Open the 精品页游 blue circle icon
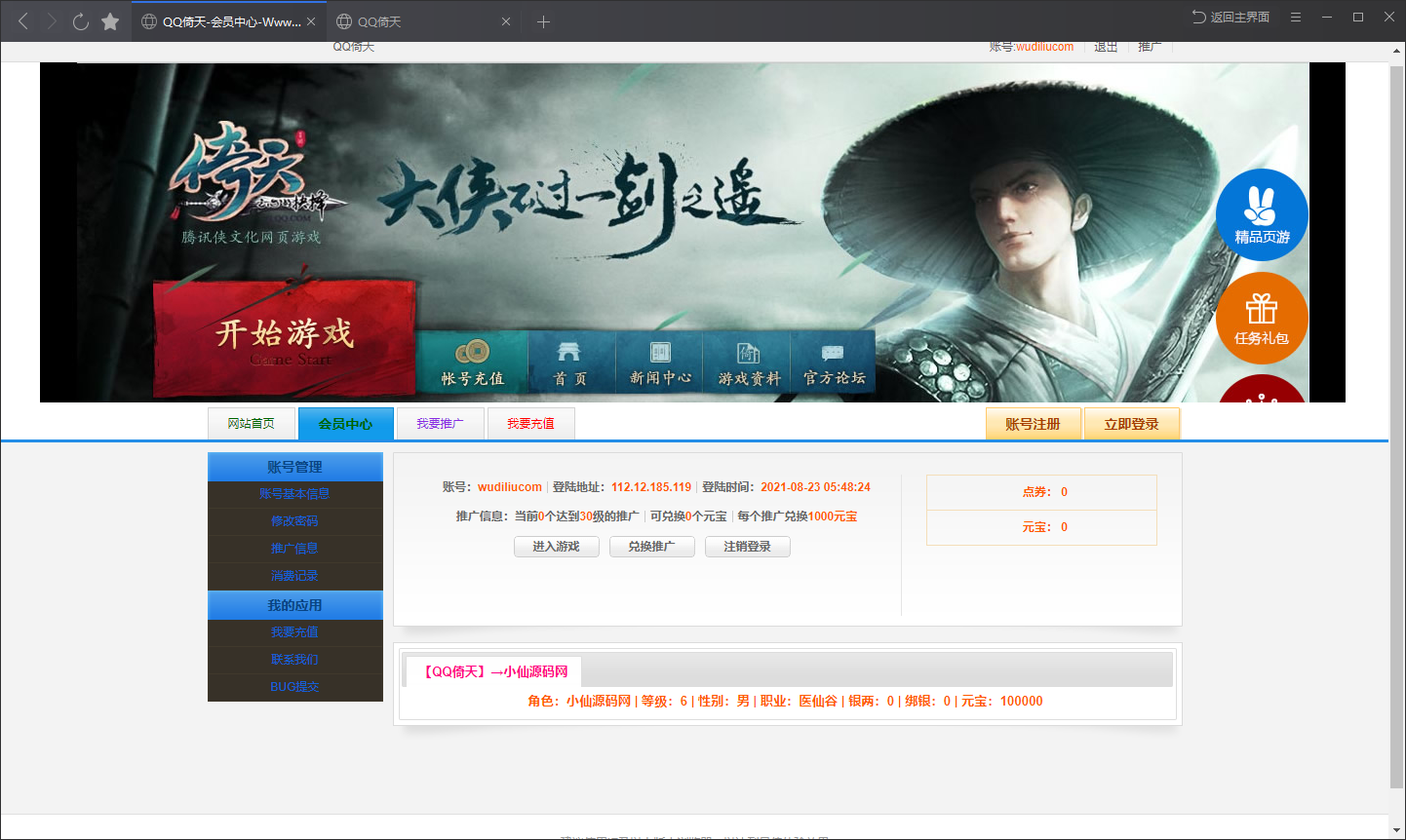Image resolution: width=1406 pixels, height=840 pixels. (1262, 215)
